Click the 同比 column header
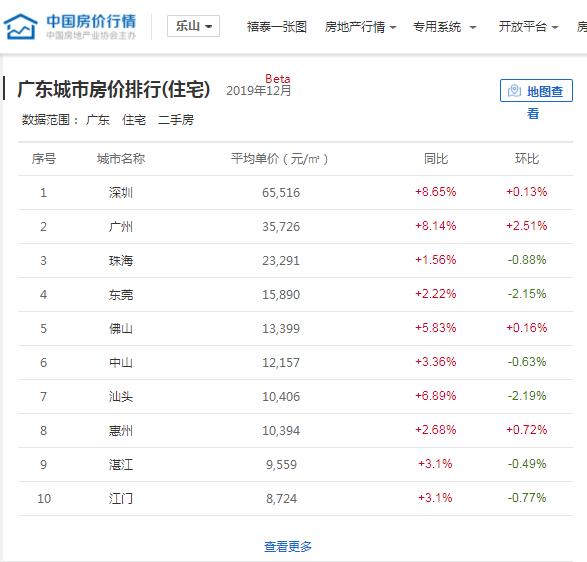Image resolution: width=587 pixels, height=562 pixels. [x=436, y=159]
